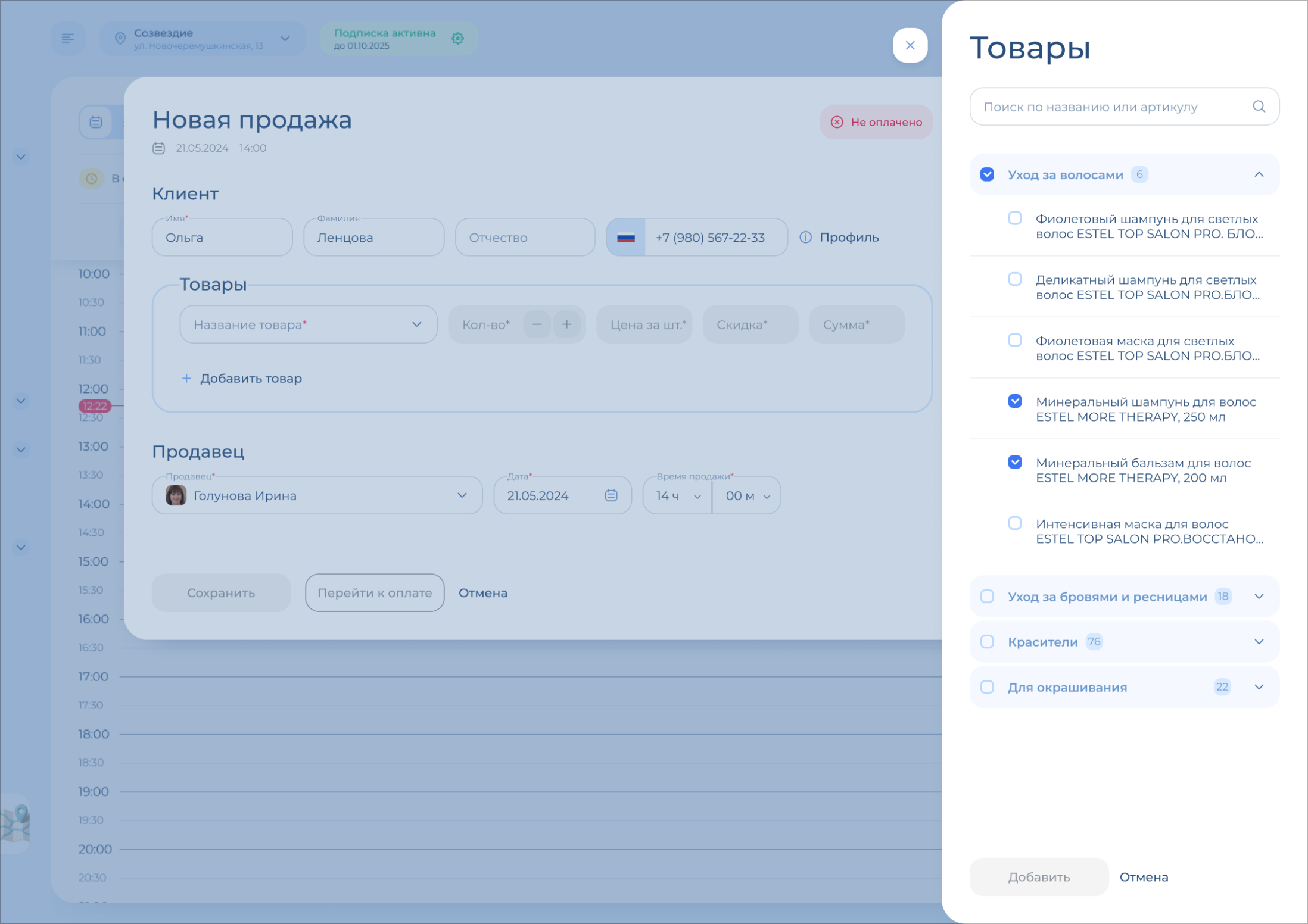1308x924 pixels.
Task: Open the Продавец Голунова Ирина dropdown
Action: point(317,495)
